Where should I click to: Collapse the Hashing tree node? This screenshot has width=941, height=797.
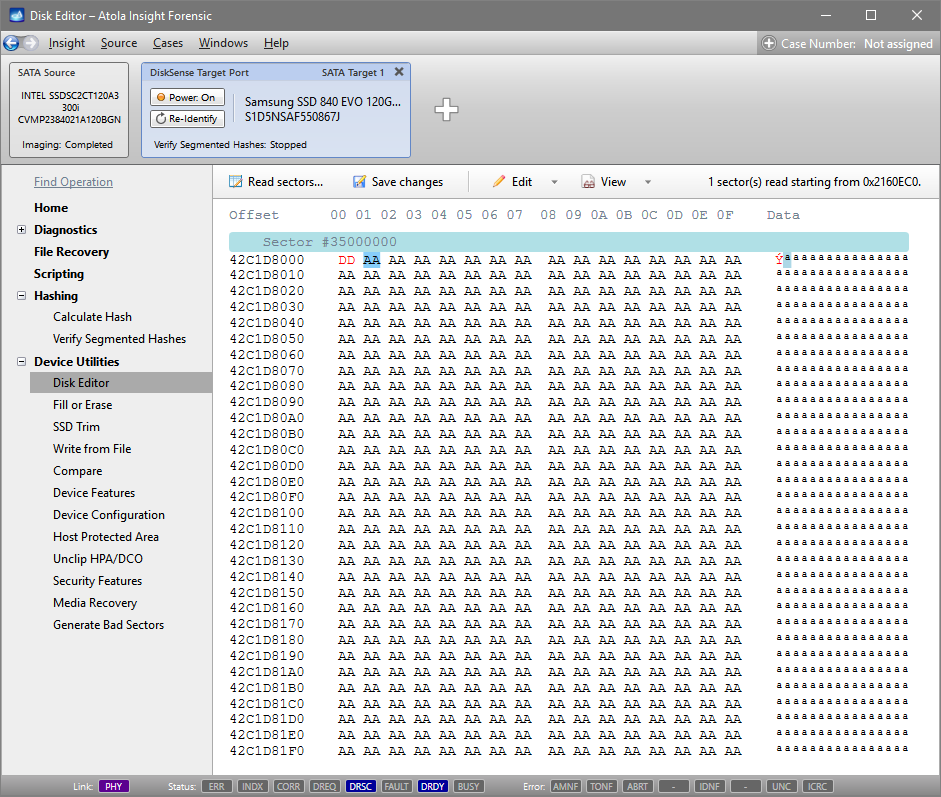coord(22,296)
